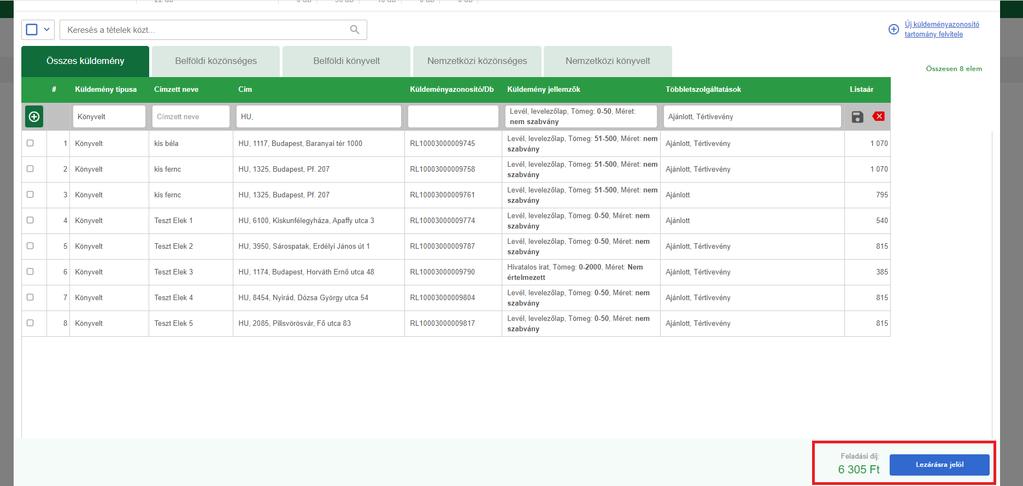Click the list price 385
The height and width of the screenshot is (486, 1023).
click(x=882, y=272)
